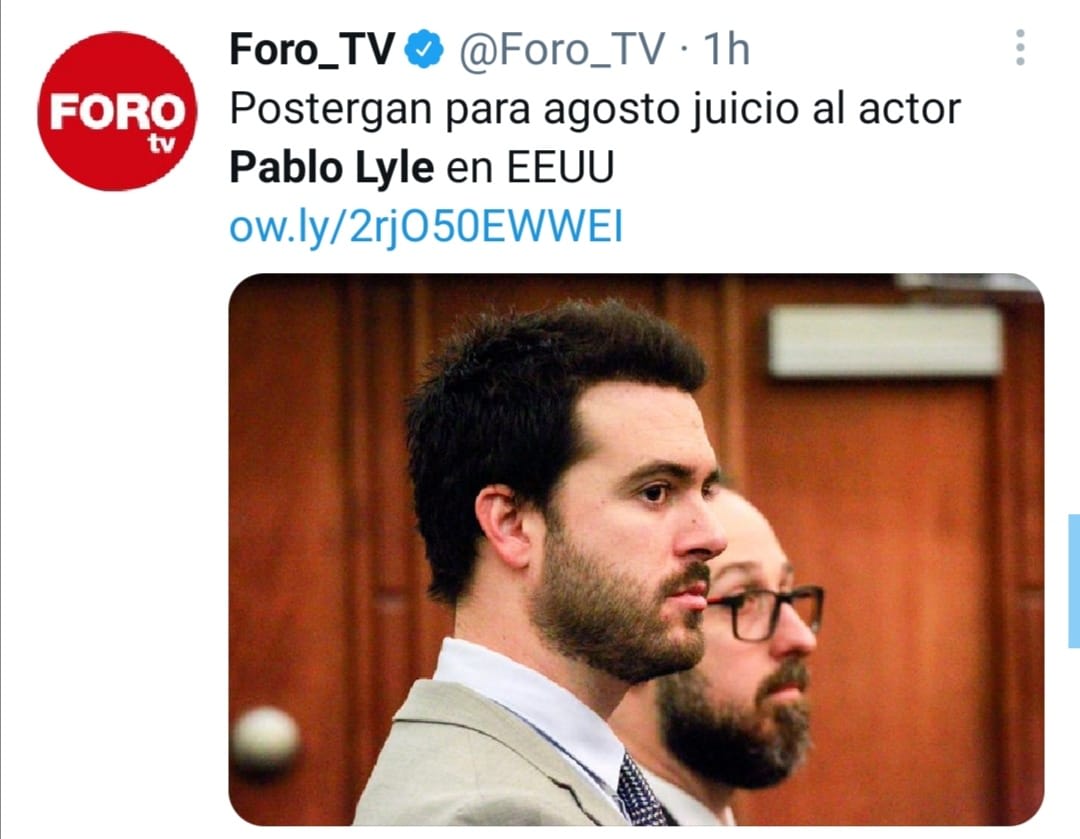Click the white FORO lettering in the logo
The image size is (1080, 839).
point(118,112)
